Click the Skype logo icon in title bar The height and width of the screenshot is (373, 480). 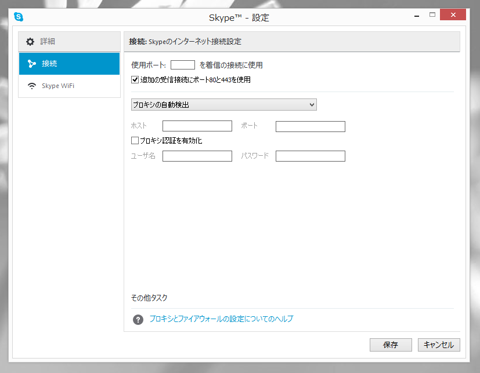[19, 16]
